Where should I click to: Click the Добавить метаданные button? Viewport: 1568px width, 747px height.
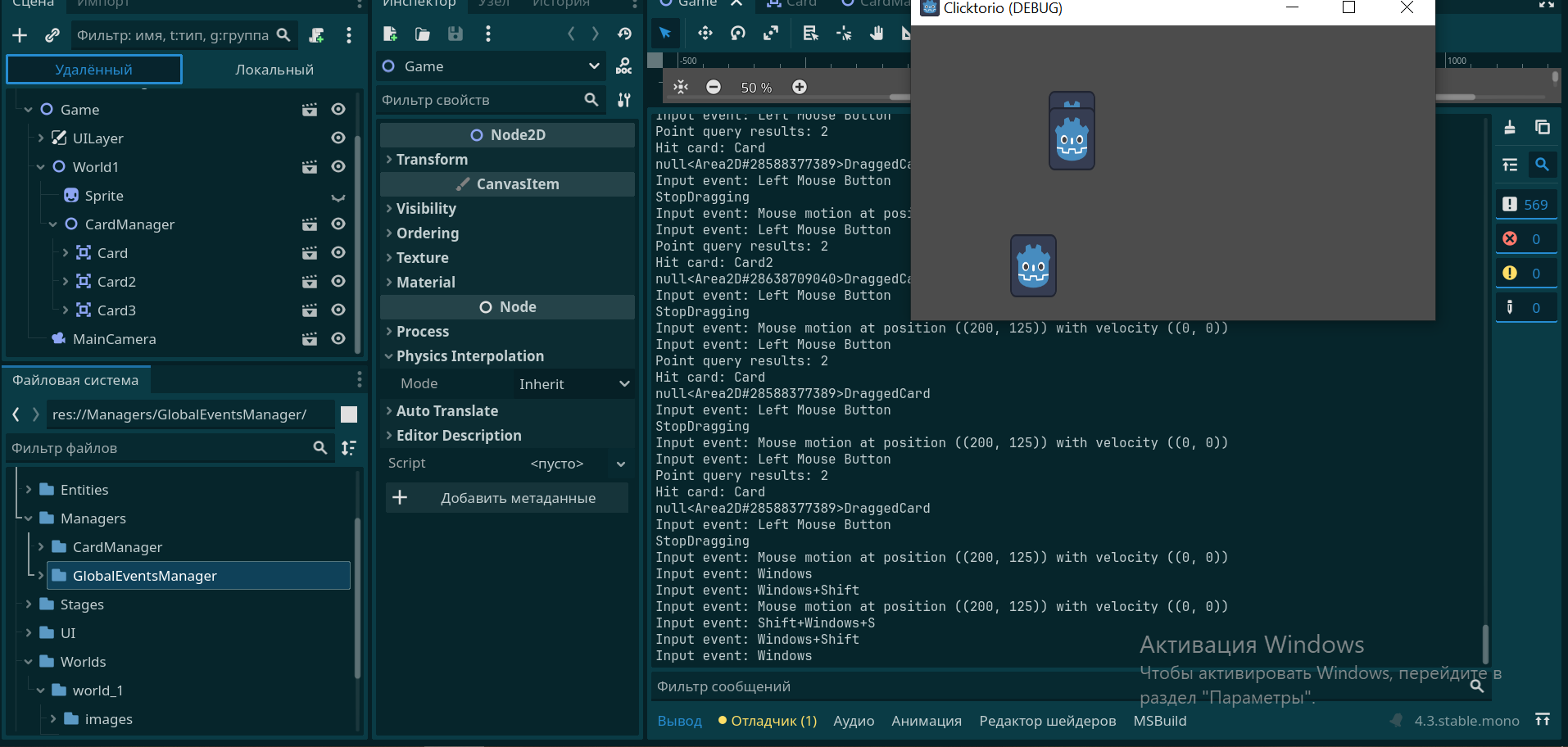click(507, 498)
